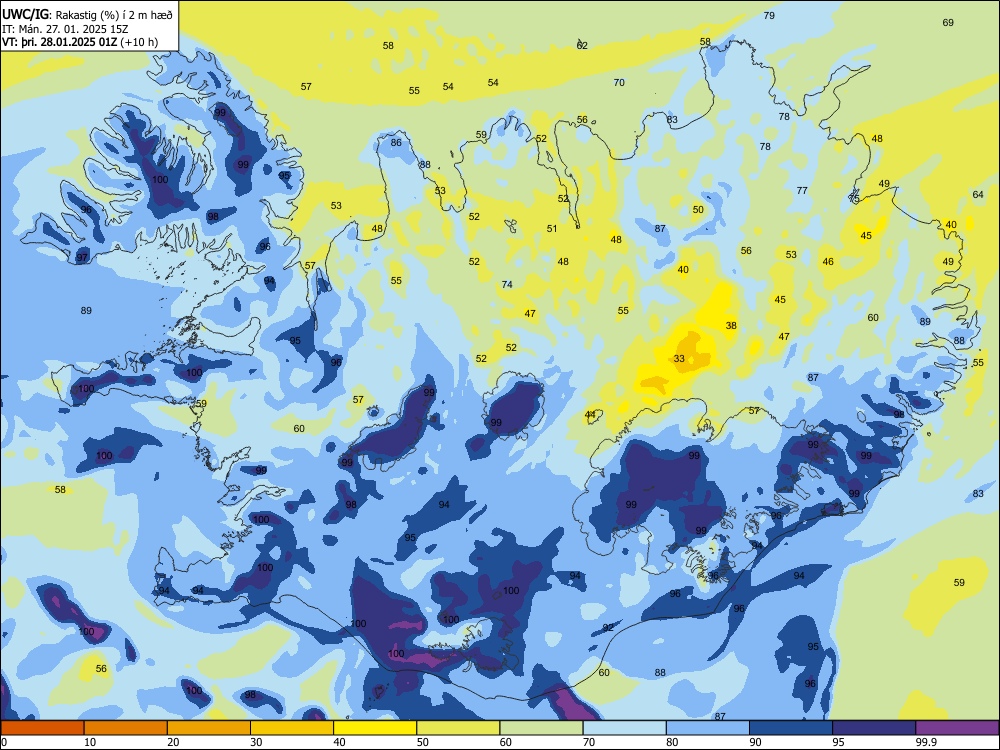
Task: Click the title 'Rakastig (%) í 2 m hæð'
Action: [x=114, y=15]
